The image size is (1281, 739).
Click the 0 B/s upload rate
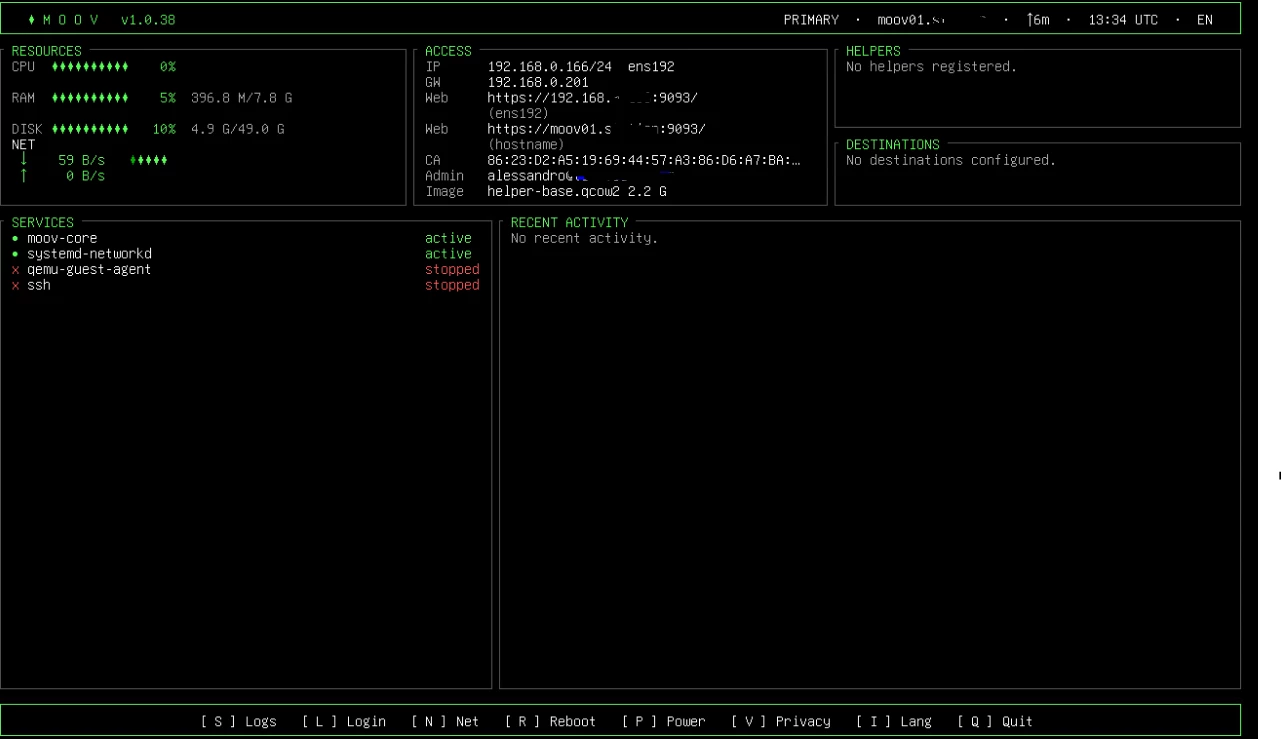[86, 176]
